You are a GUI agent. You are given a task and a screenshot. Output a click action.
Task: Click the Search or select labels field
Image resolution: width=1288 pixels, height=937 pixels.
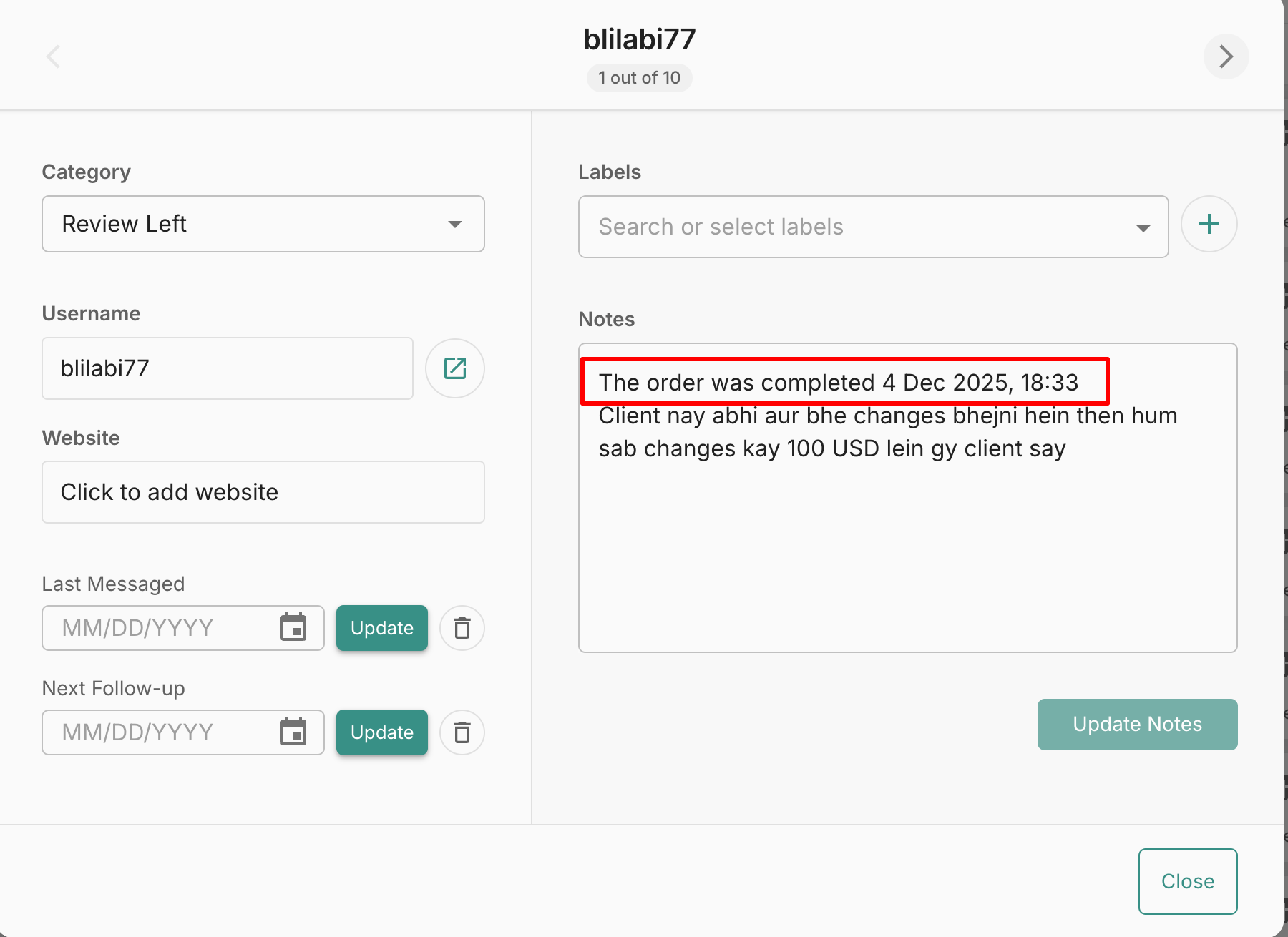859,227
